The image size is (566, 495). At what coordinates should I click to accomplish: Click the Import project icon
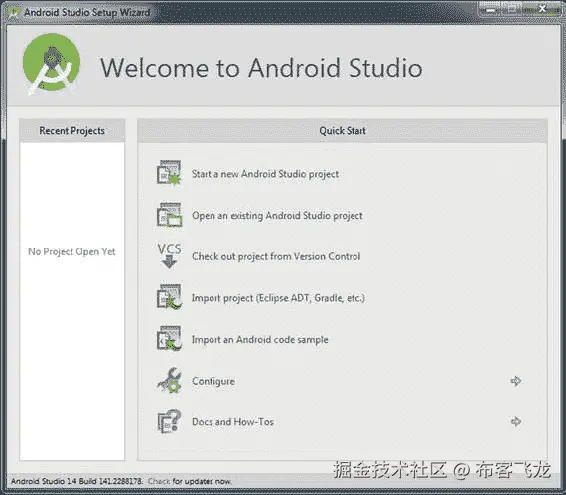169,297
